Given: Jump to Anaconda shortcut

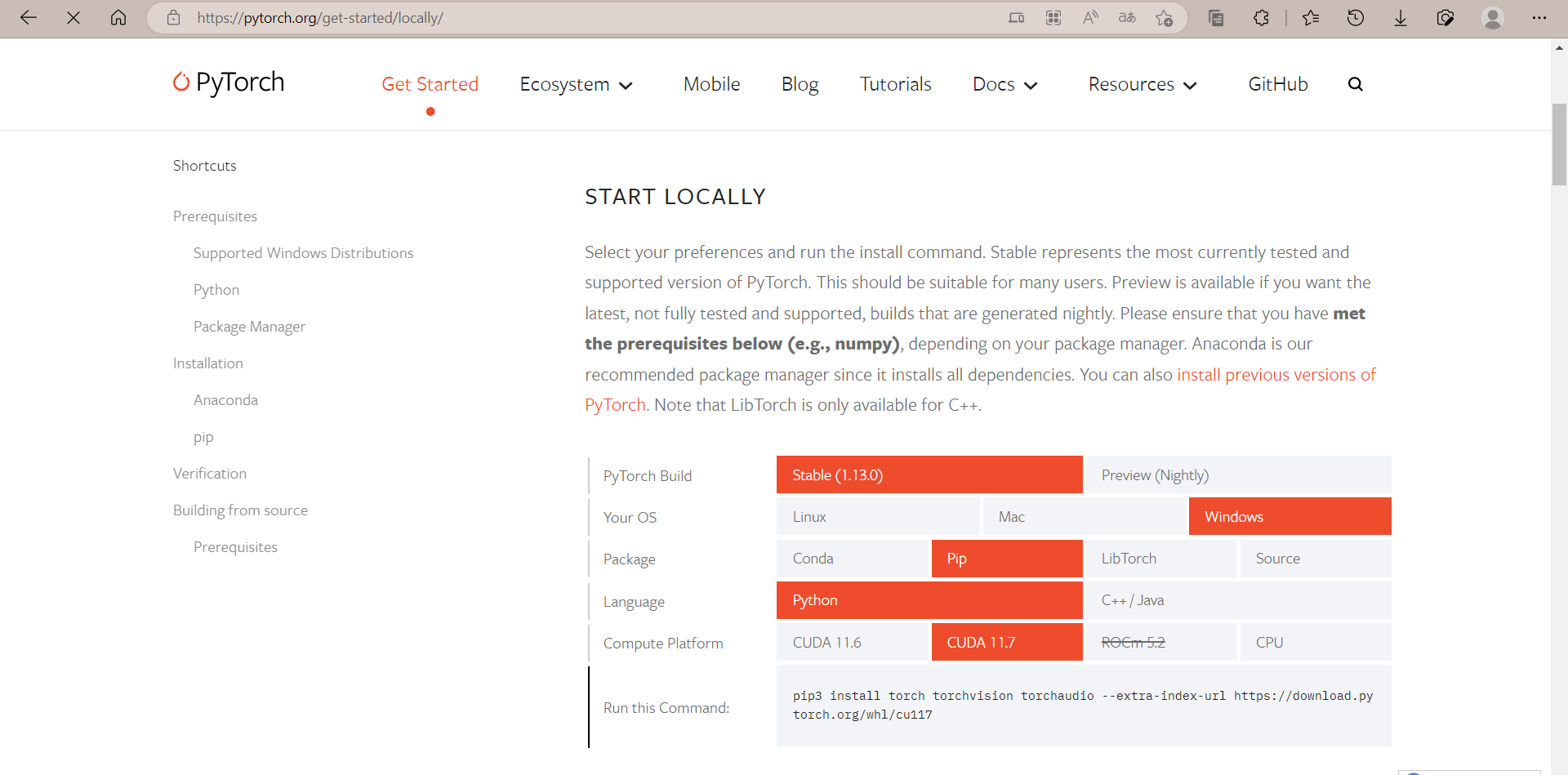Looking at the screenshot, I should (x=225, y=400).
